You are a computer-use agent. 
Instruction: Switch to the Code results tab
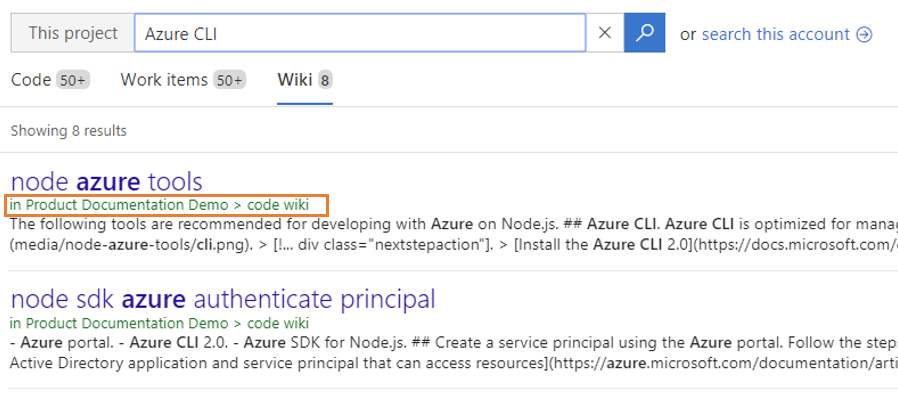[50, 80]
